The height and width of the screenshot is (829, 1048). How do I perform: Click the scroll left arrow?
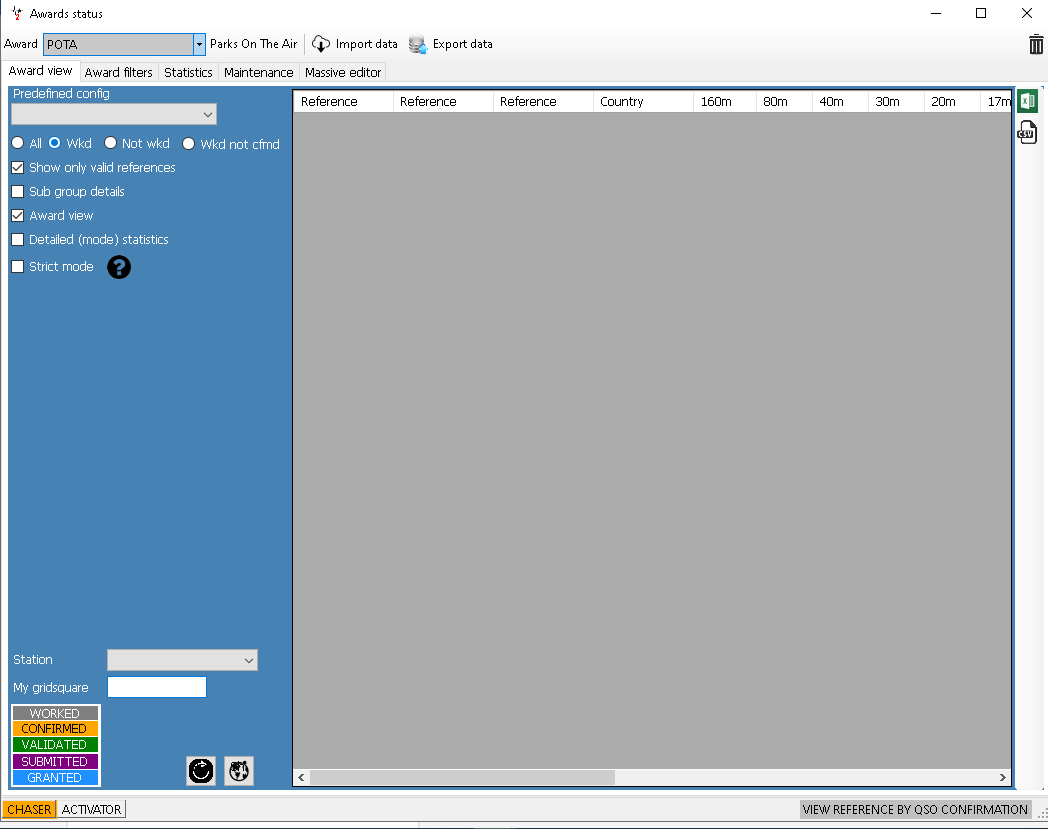pyautogui.click(x=301, y=778)
